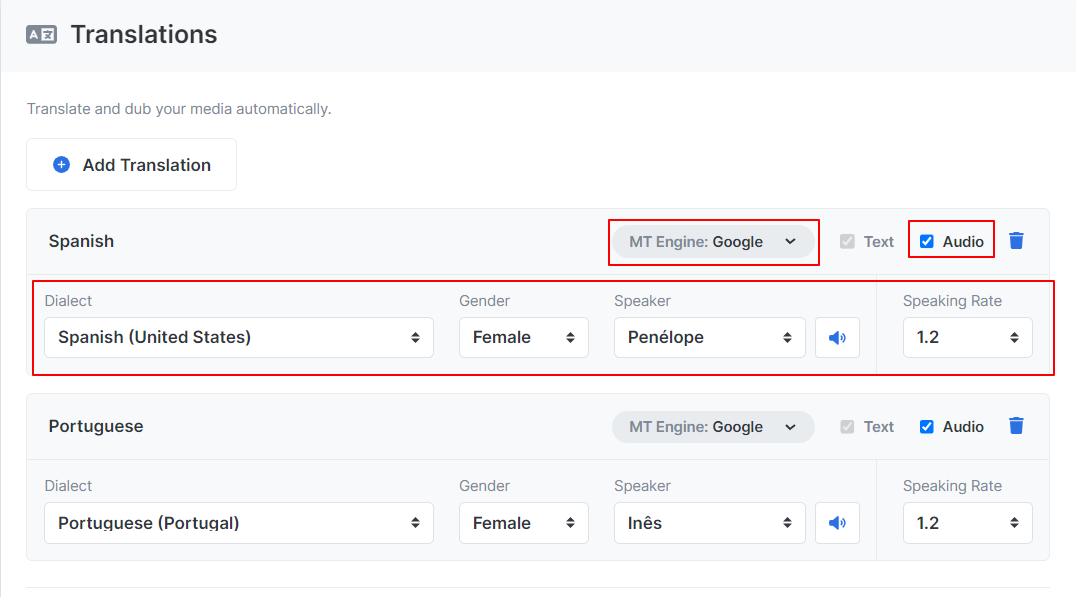This screenshot has width=1076, height=597.
Task: Delete the Spanish translation with trash icon
Action: (x=1016, y=241)
